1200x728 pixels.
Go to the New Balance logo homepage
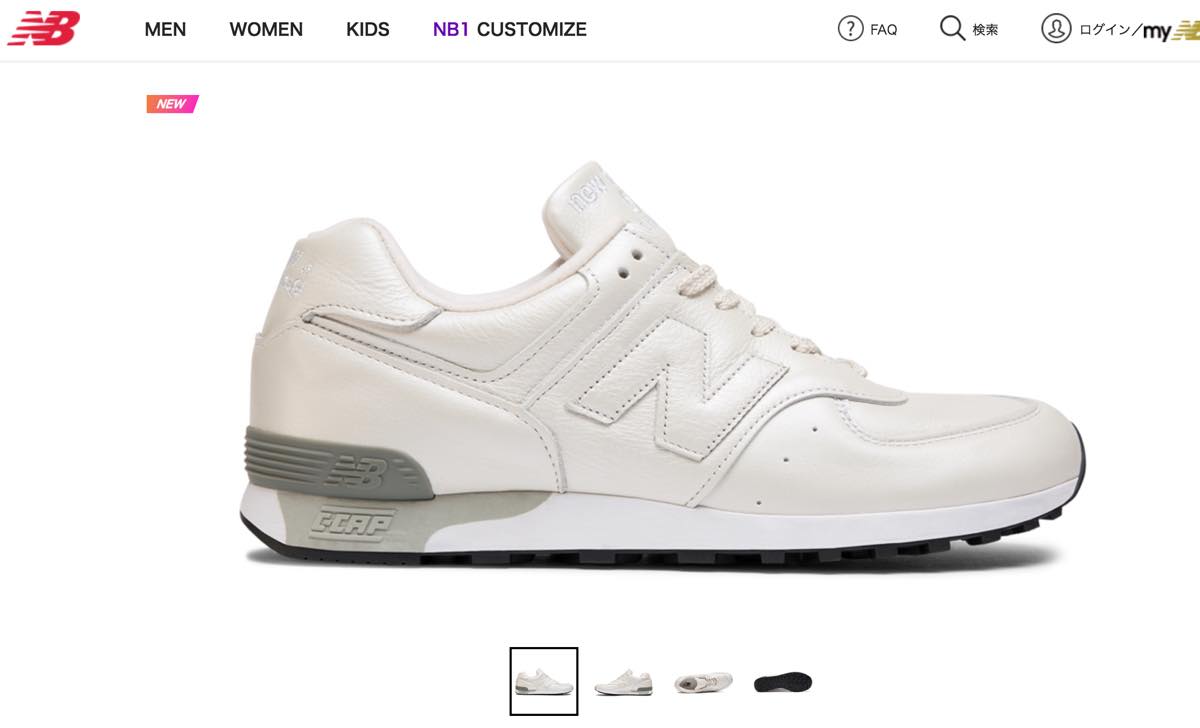pos(44,28)
